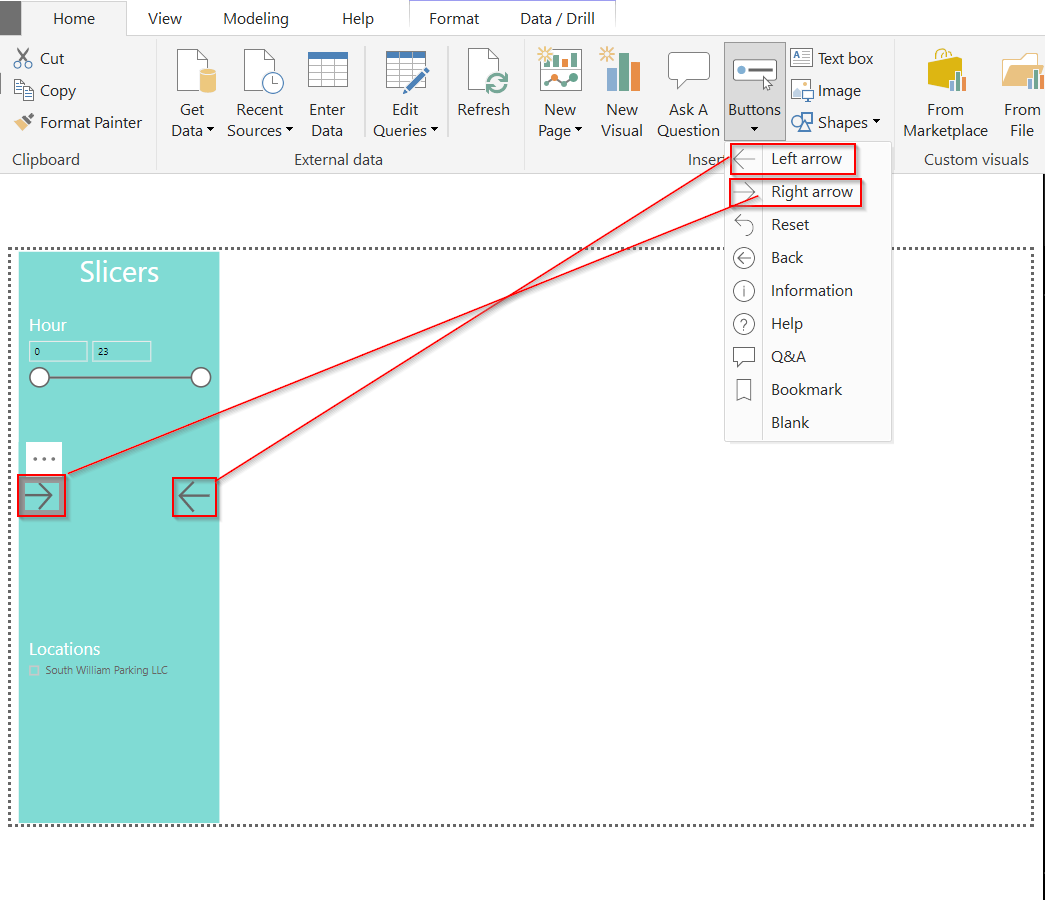This screenshot has height=900, width=1045.
Task: Select the From File custom visuals icon
Action: point(1020,90)
